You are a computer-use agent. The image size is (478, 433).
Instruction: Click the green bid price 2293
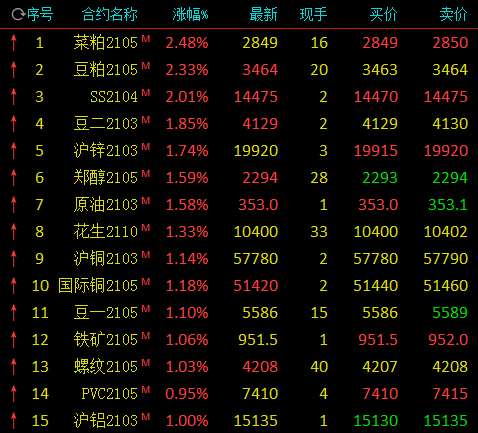(x=380, y=178)
